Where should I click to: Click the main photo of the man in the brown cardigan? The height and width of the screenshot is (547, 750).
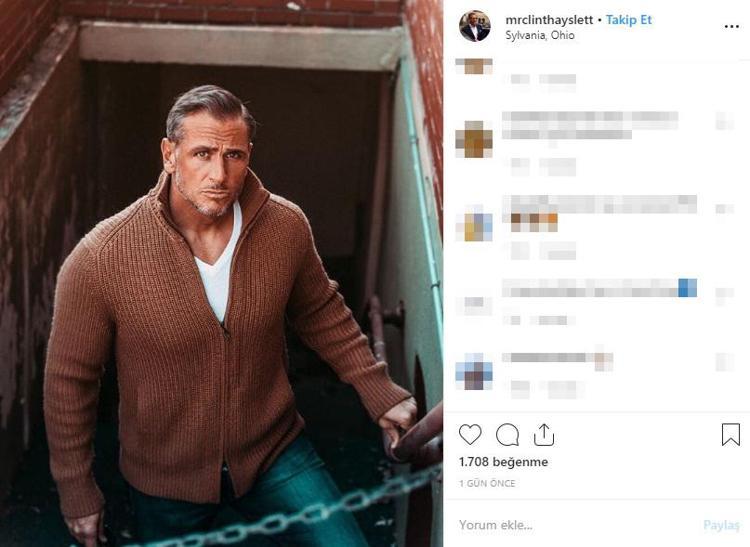[x=222, y=273]
